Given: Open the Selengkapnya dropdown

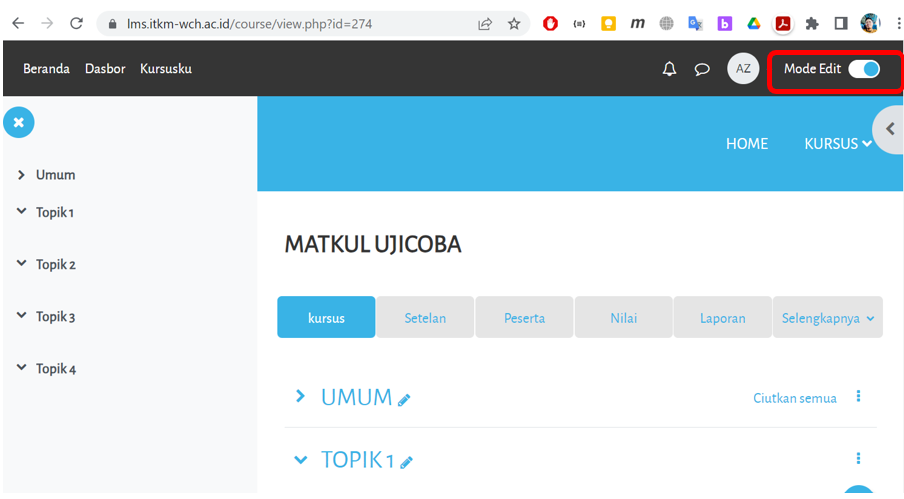Looking at the screenshot, I should (x=827, y=318).
